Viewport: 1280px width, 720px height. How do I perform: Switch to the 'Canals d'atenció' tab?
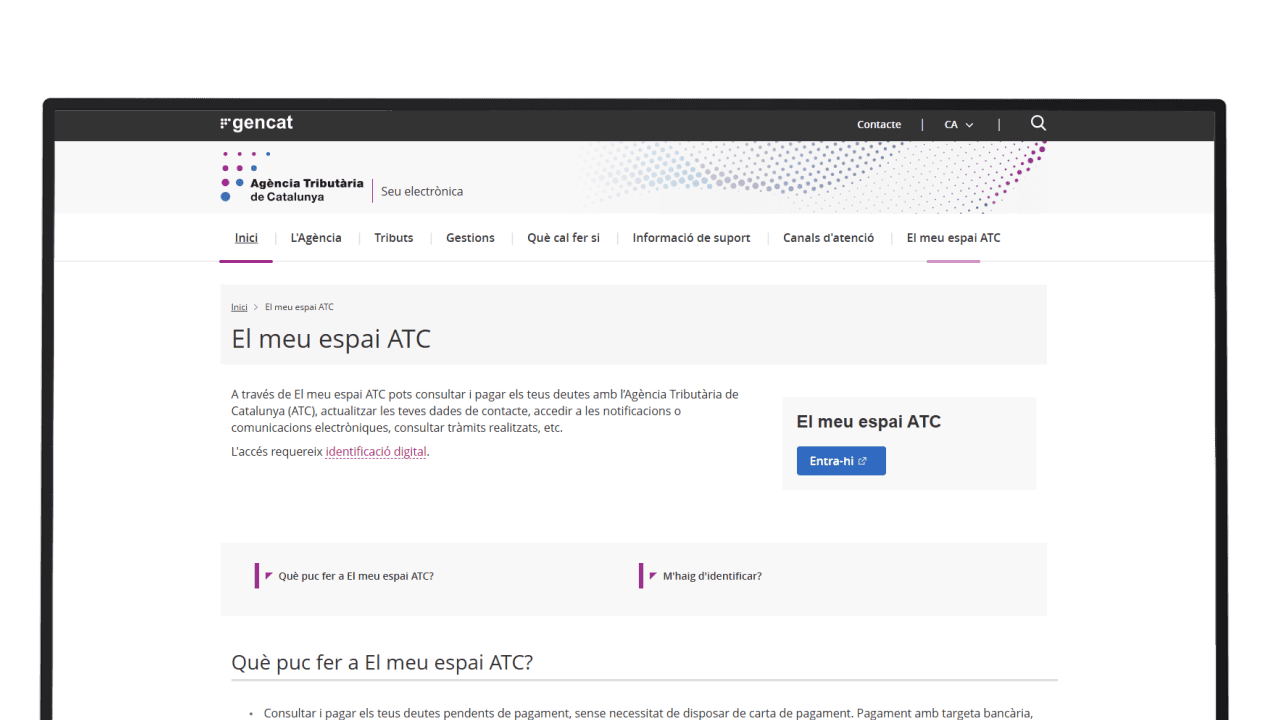pyautogui.click(x=828, y=238)
